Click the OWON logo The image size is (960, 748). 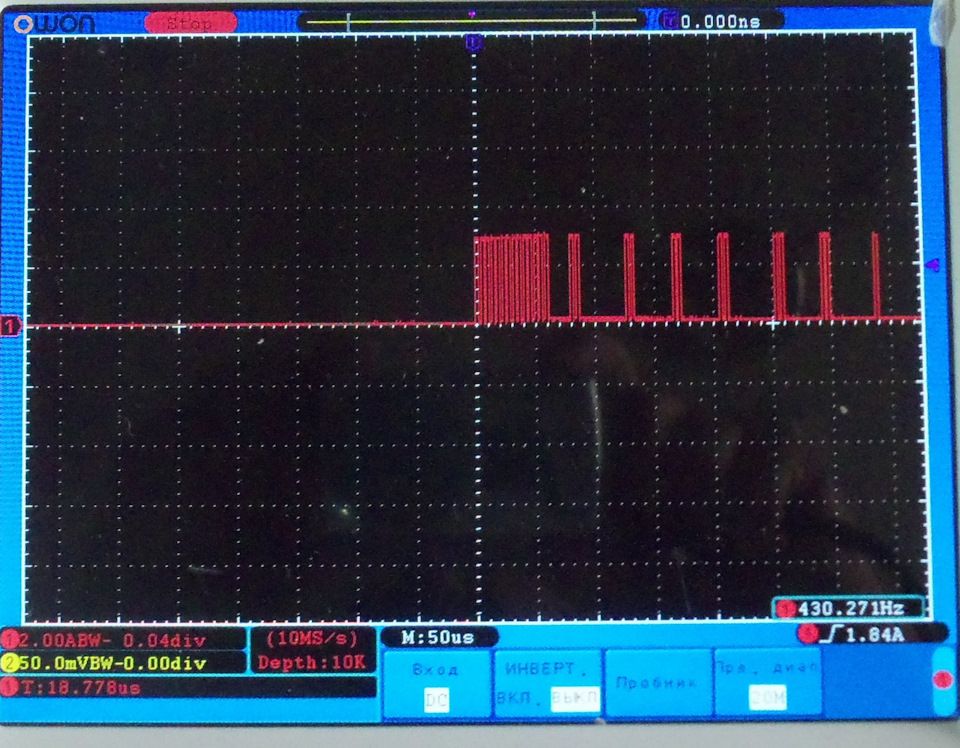[54, 24]
